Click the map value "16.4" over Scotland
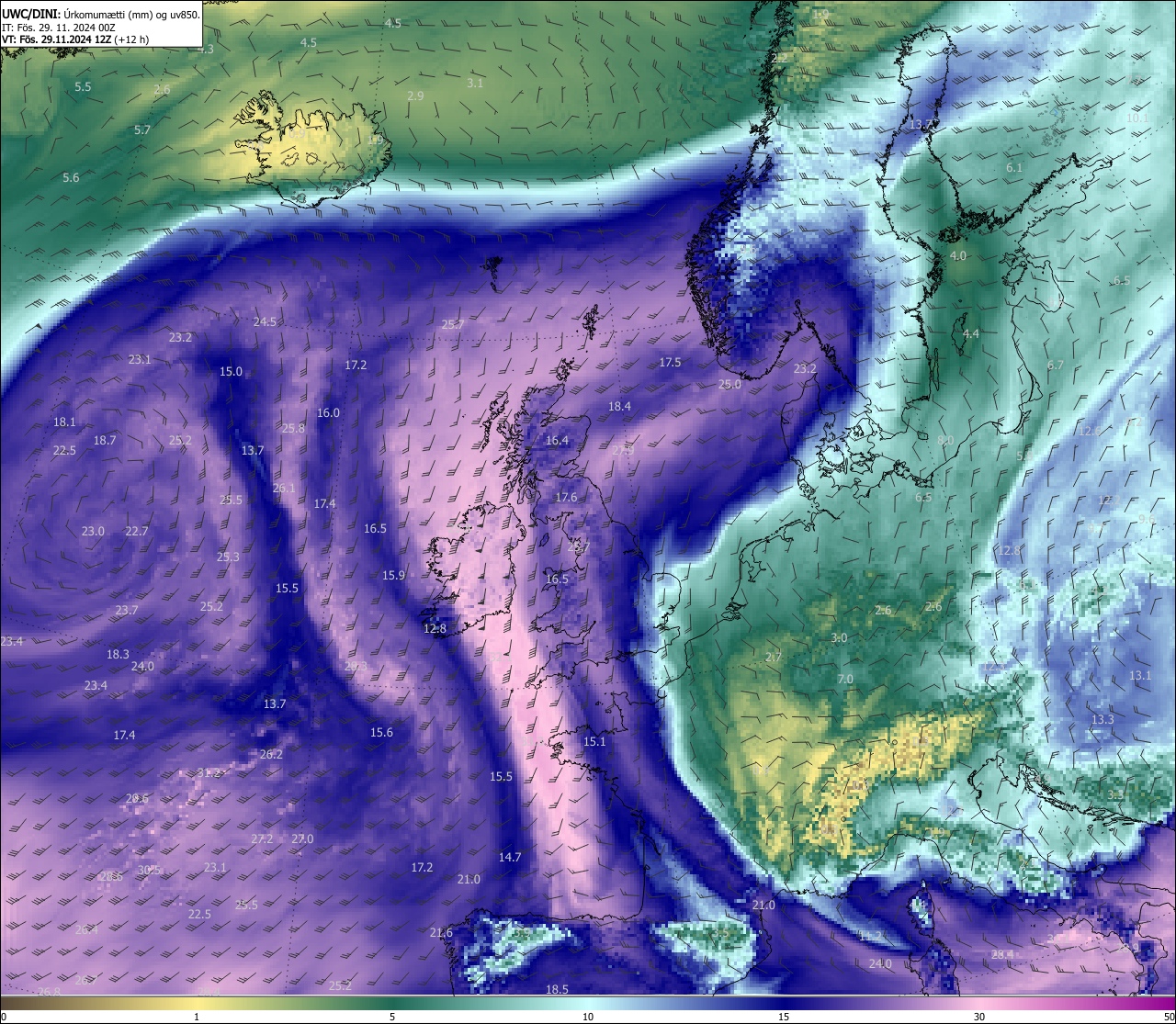 coord(557,441)
